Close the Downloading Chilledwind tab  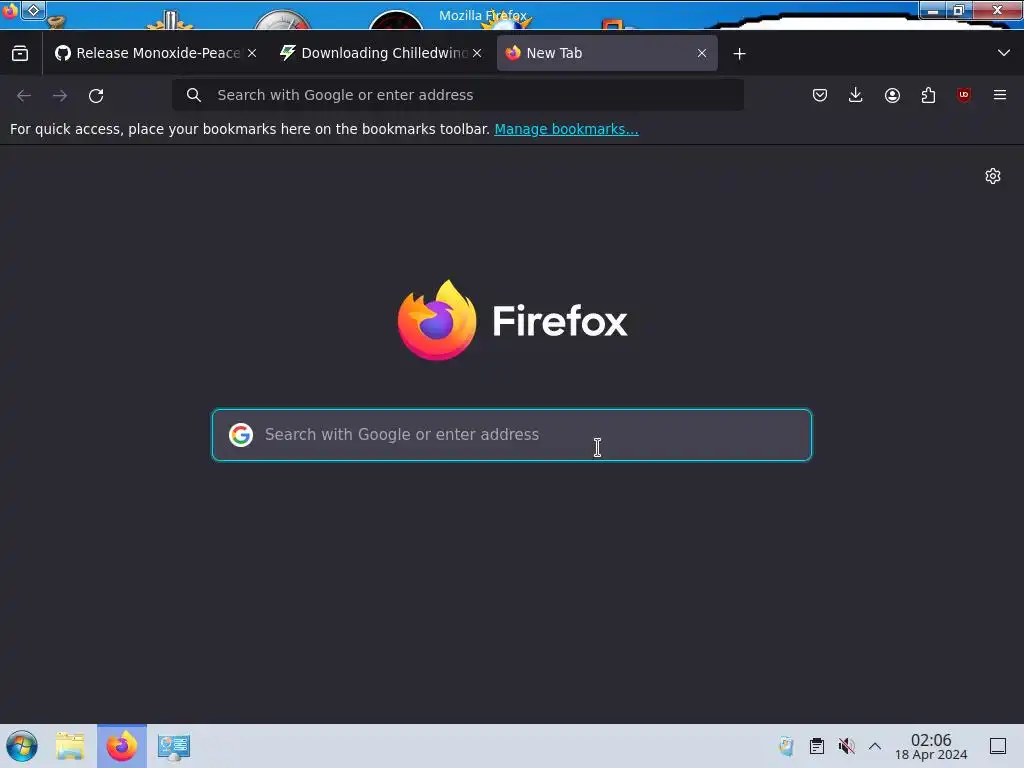click(x=477, y=54)
